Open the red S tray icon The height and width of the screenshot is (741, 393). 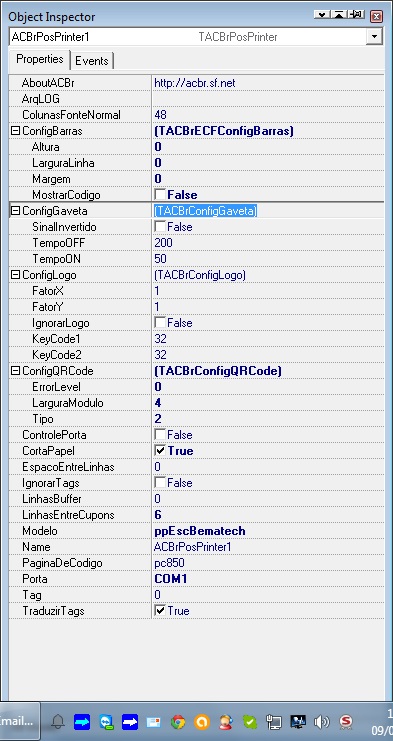pos(346,722)
